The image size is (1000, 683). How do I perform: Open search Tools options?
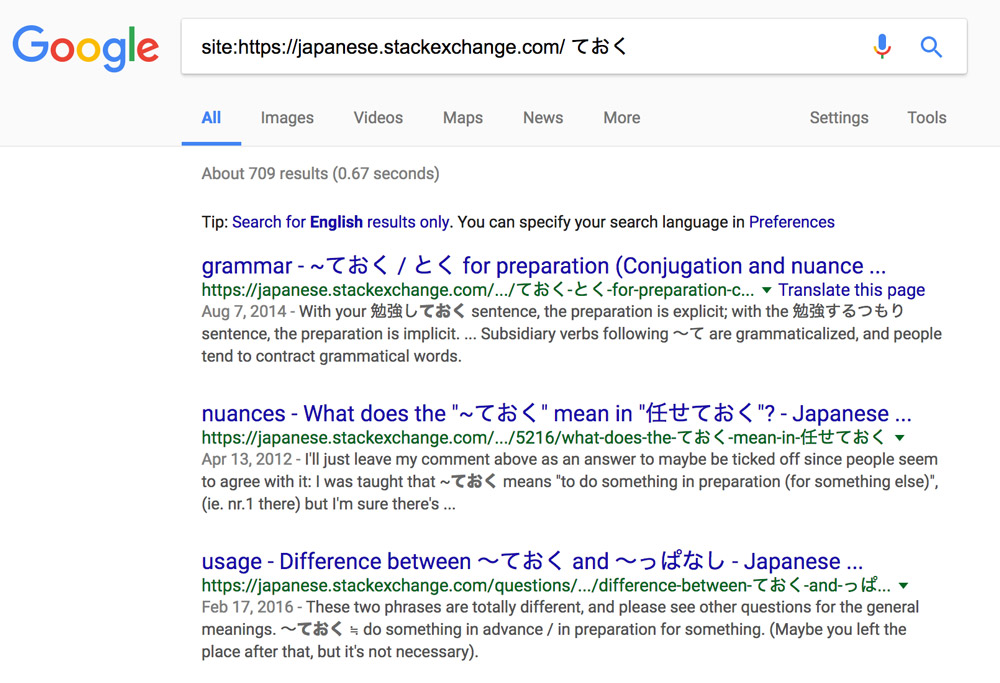(x=927, y=118)
